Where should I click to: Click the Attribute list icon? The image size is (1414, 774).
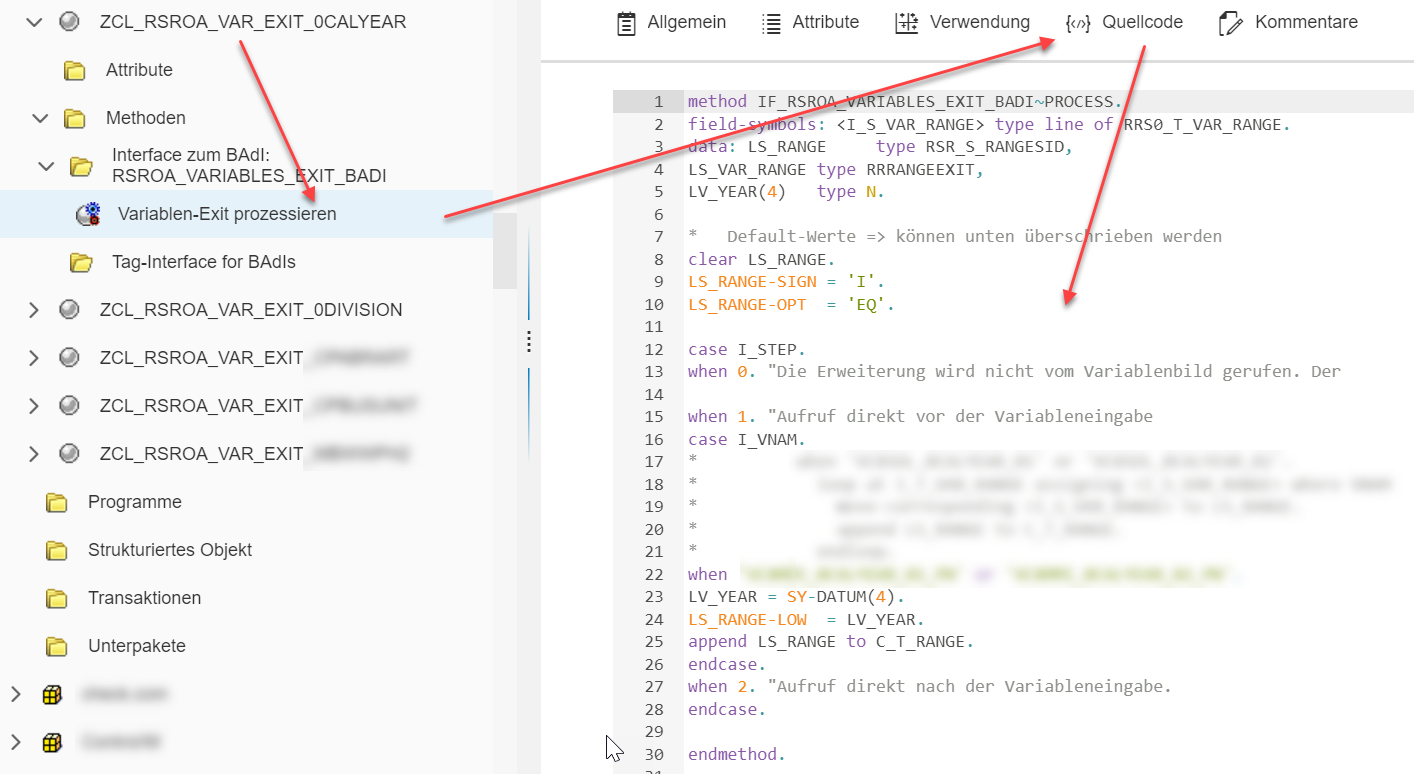771,23
